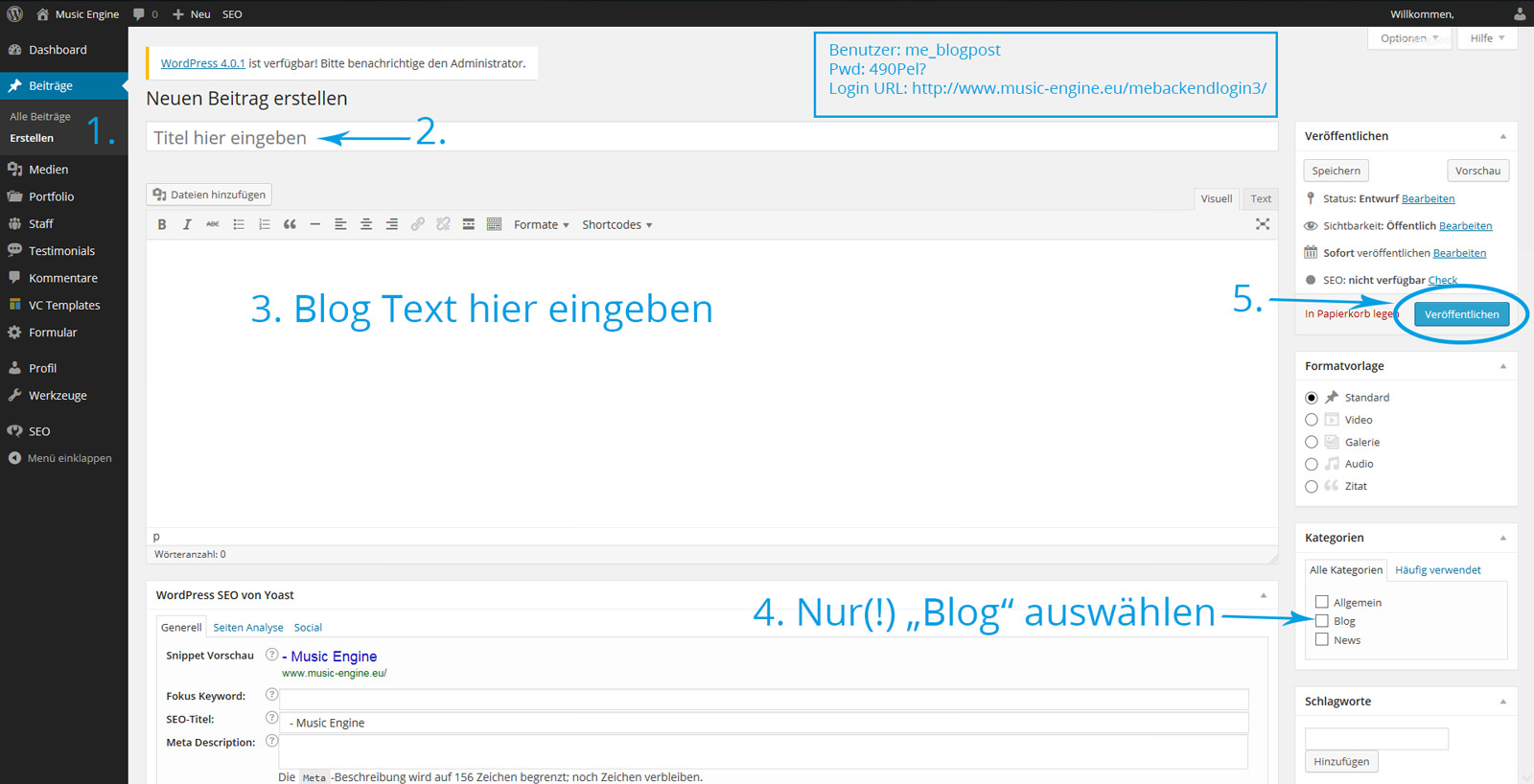Open the Social tab in Yoast

coord(308,628)
